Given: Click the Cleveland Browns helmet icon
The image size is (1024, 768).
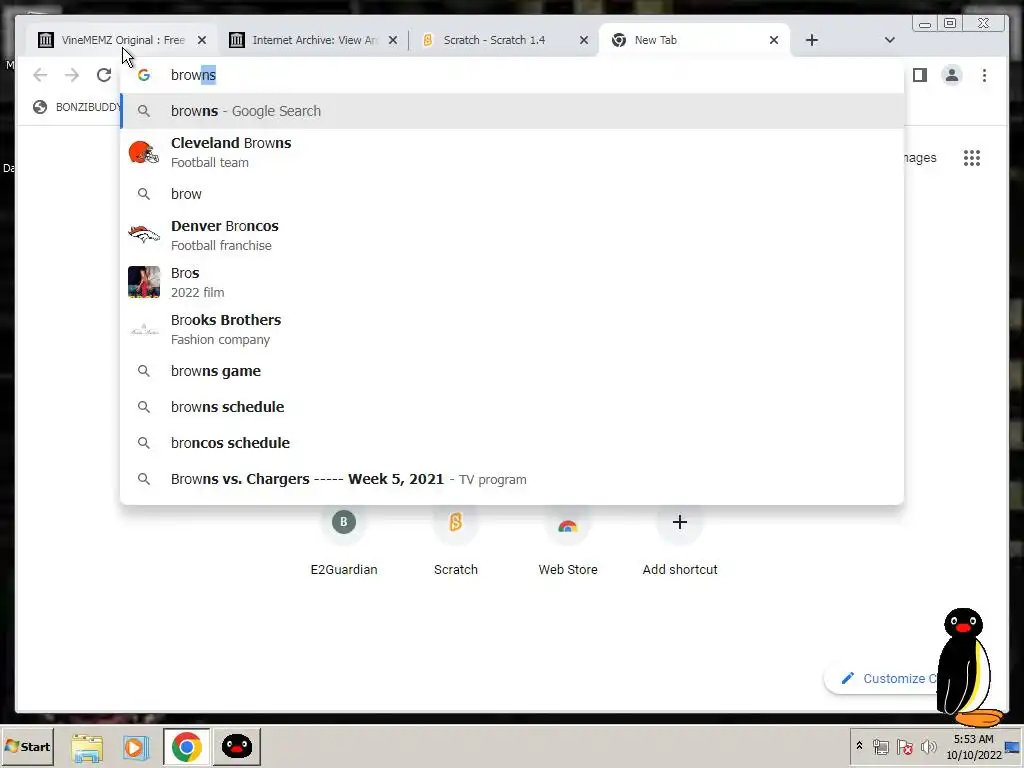Looking at the screenshot, I should tap(144, 152).
